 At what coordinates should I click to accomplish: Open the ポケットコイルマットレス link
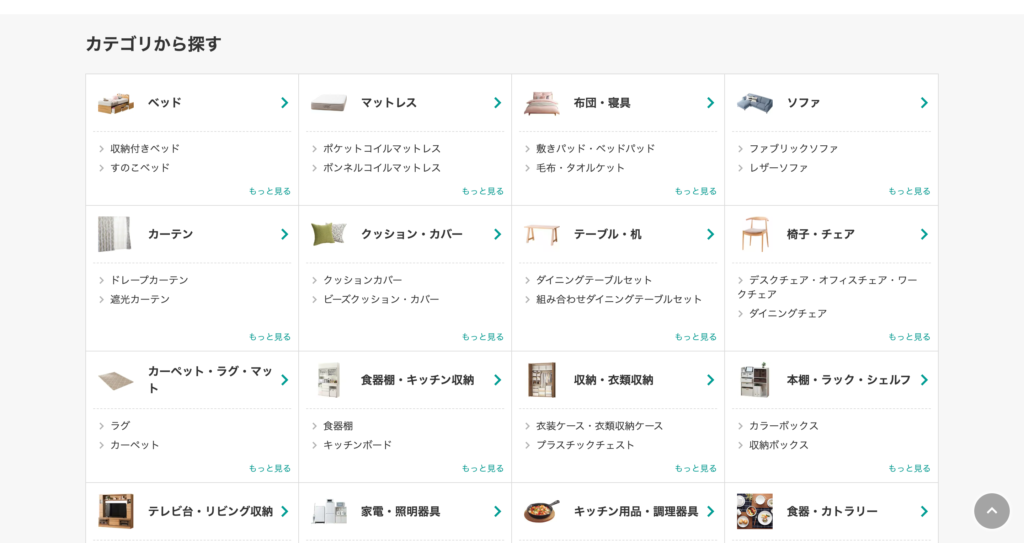coord(381,149)
